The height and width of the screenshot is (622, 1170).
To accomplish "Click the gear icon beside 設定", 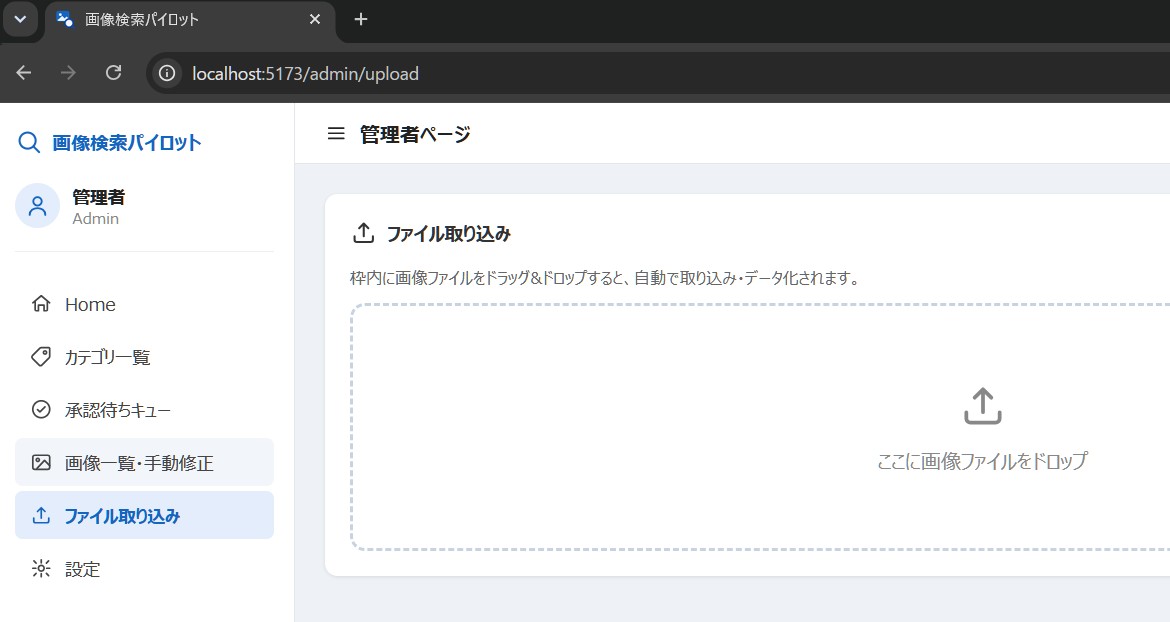I will [x=41, y=568].
